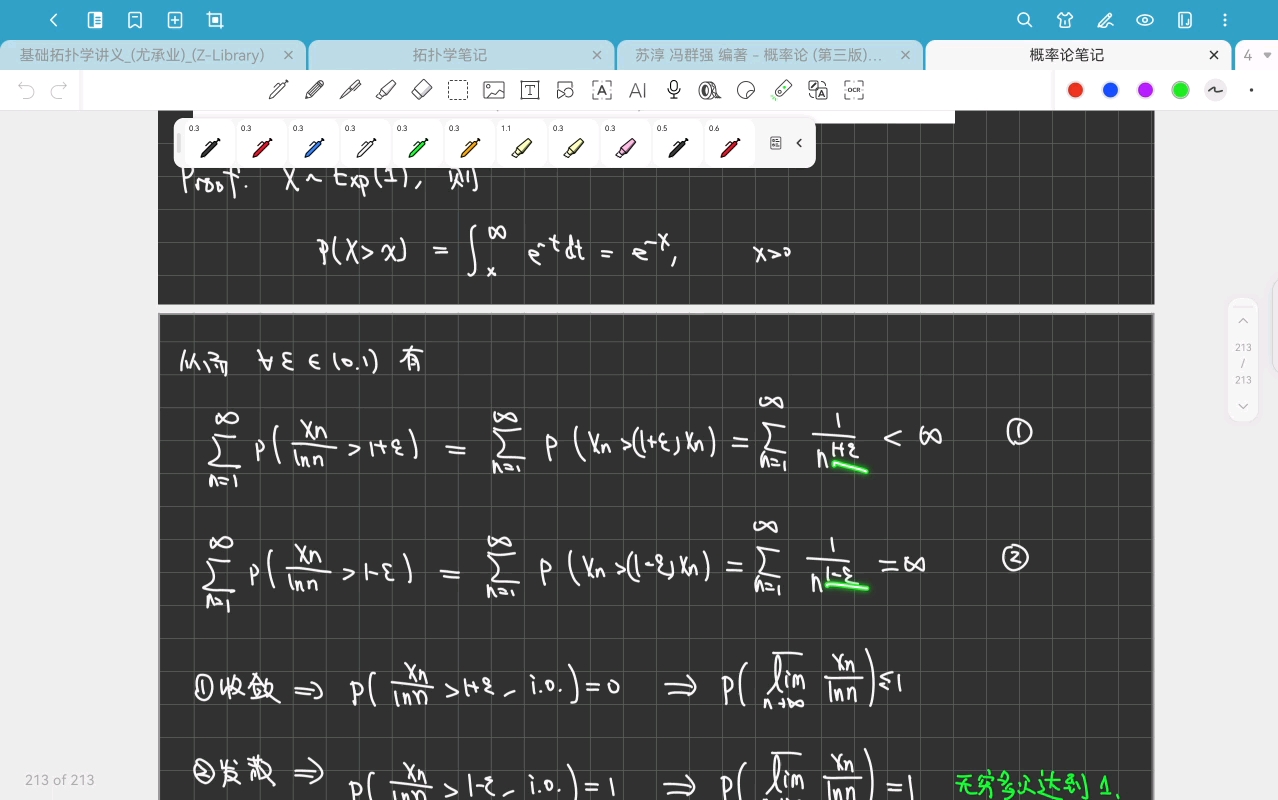Redo the last stroke
This screenshot has width=1278, height=800.
coord(59,91)
